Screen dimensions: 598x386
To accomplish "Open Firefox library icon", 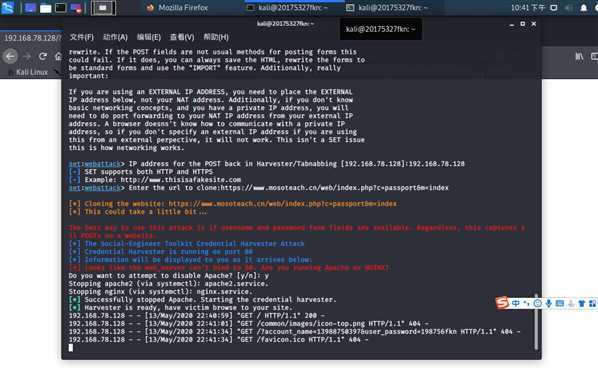I will point(579,56).
